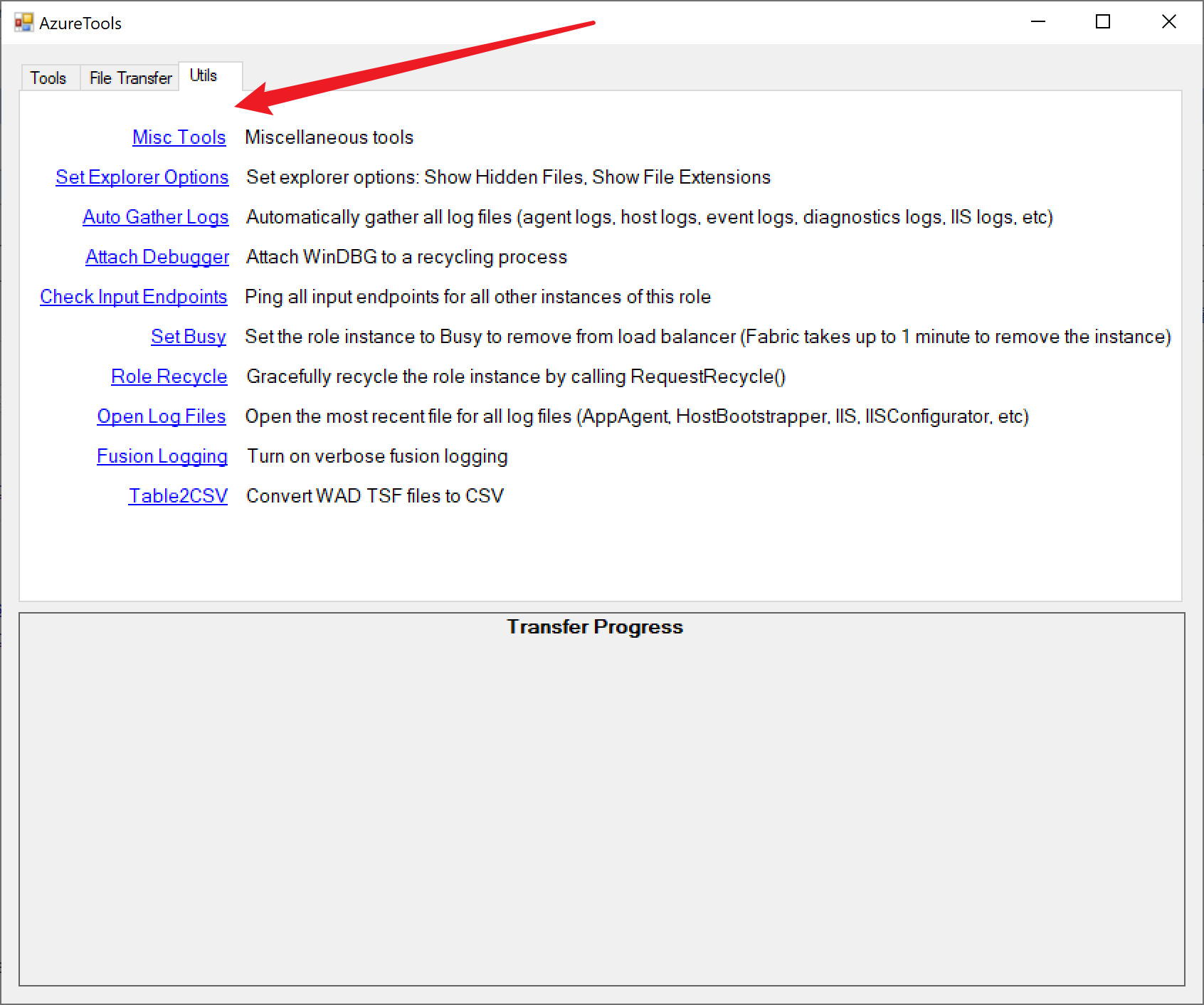Open the Table2CSV converter link
Image resolution: width=1204 pixels, height=1005 pixels.
point(178,496)
